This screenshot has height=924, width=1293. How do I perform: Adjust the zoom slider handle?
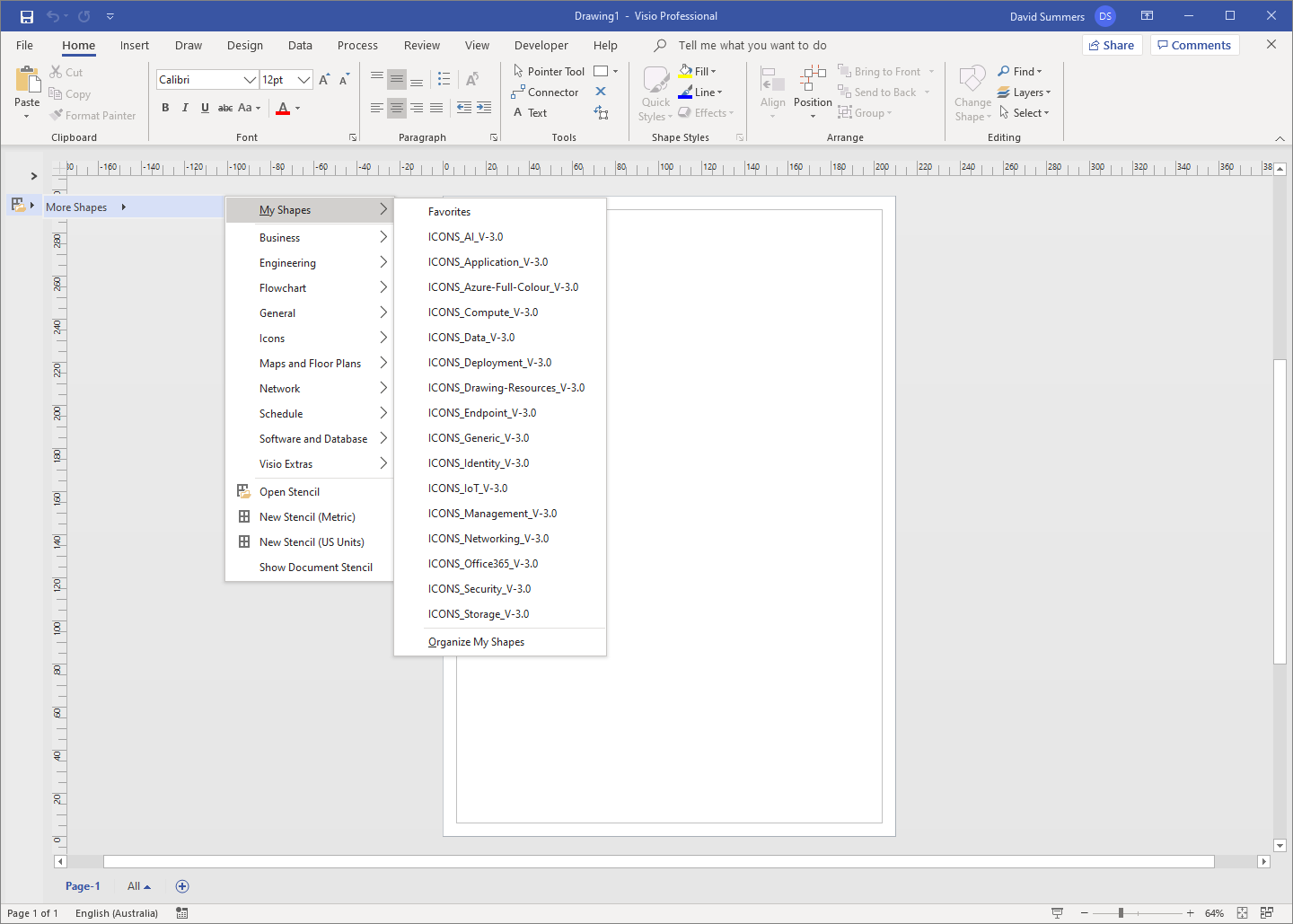(1121, 913)
